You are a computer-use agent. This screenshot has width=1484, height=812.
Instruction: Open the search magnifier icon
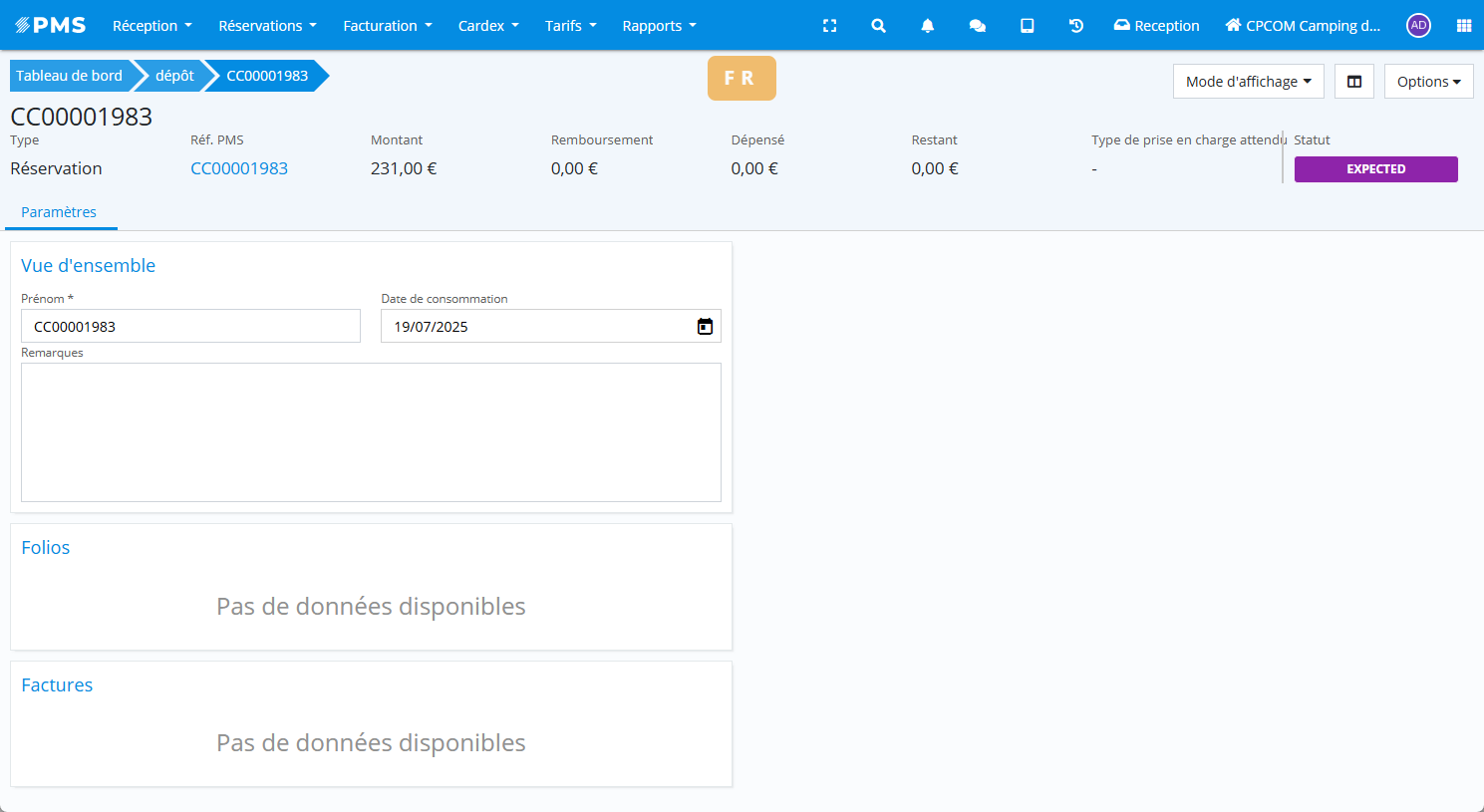(x=878, y=26)
